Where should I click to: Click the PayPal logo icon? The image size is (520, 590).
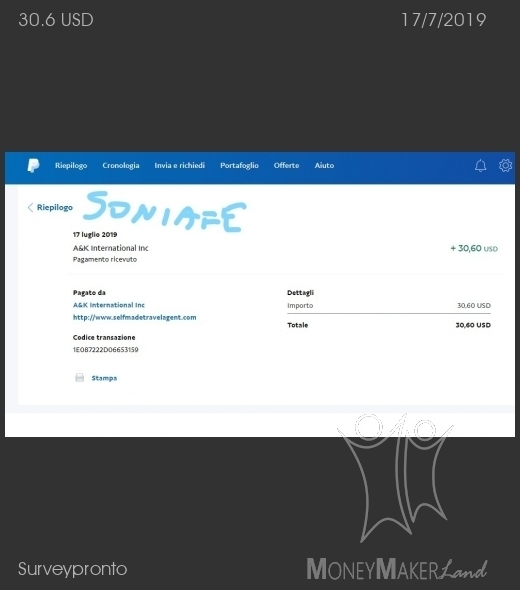[x=33, y=166]
